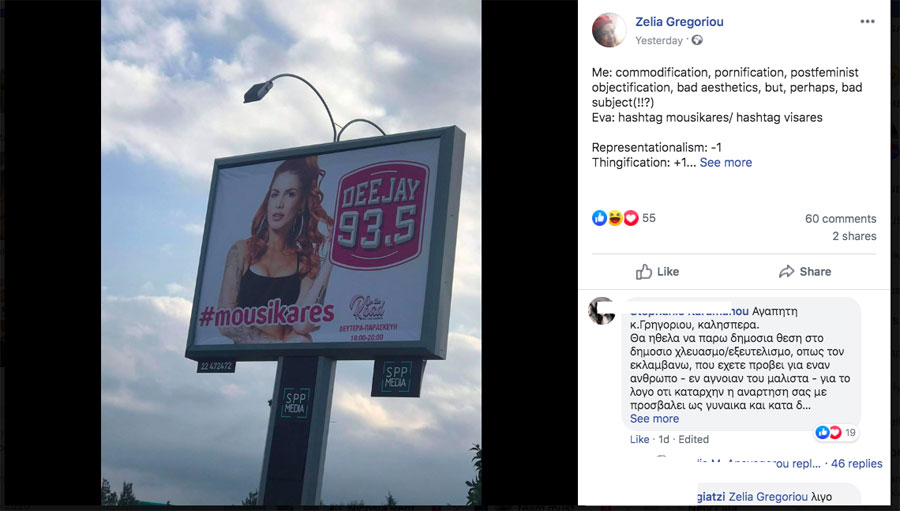Click the commenter's avatar thumbnail
The image size is (900, 511).
[602, 311]
